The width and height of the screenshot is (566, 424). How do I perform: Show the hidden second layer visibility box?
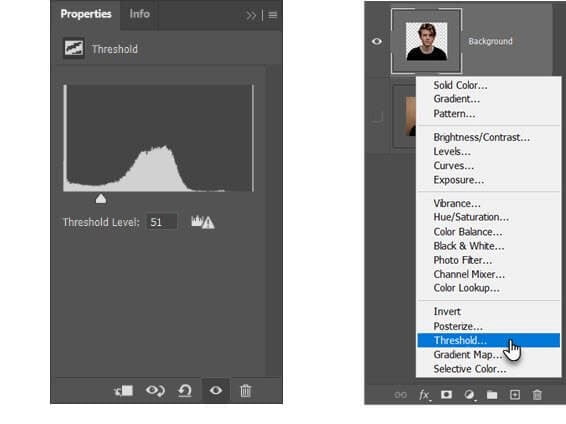(x=377, y=117)
